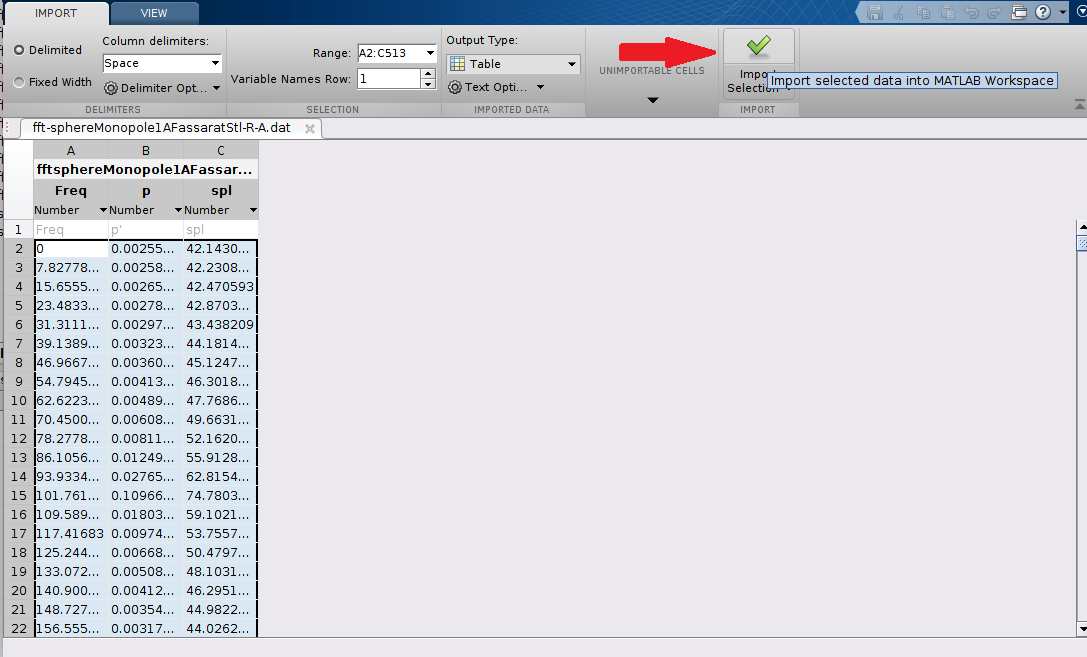Click the Save icon in quick access toolbar
The height and width of the screenshot is (657, 1087).
click(x=875, y=12)
